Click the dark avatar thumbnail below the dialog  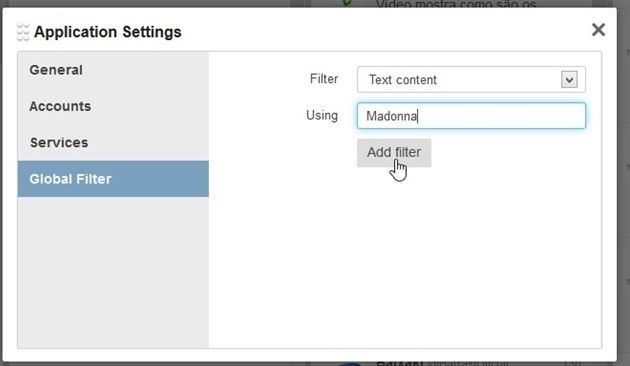click(x=351, y=364)
